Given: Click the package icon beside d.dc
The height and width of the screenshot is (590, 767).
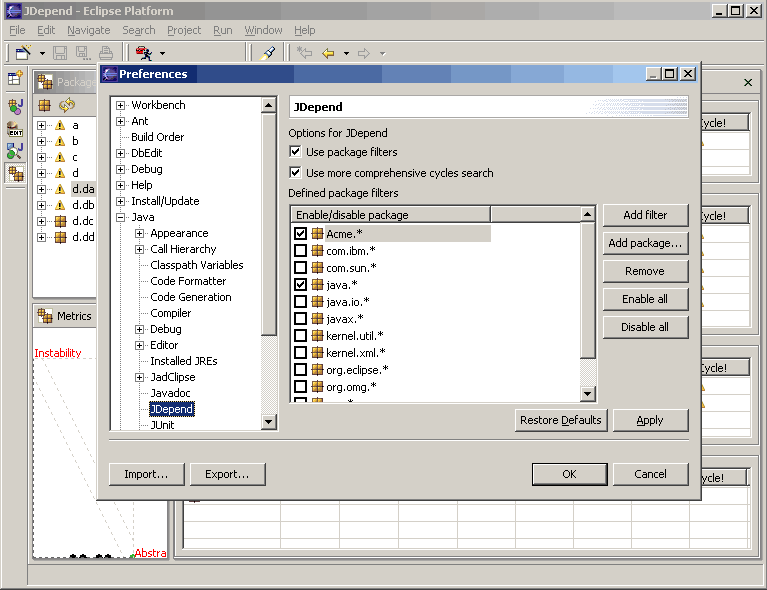Looking at the screenshot, I should pos(60,221).
